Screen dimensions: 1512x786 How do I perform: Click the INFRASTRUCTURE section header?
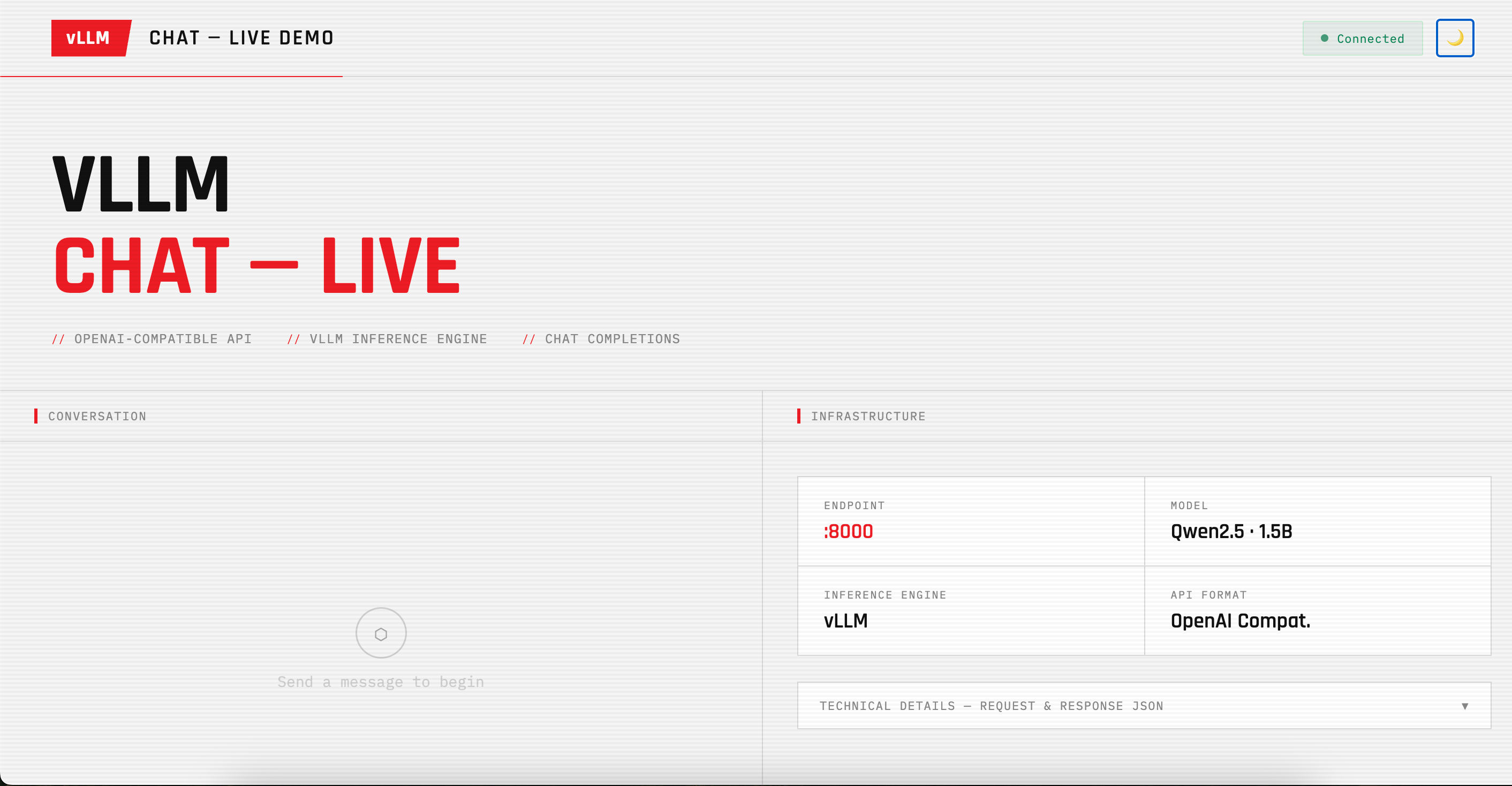pyautogui.click(x=868, y=416)
